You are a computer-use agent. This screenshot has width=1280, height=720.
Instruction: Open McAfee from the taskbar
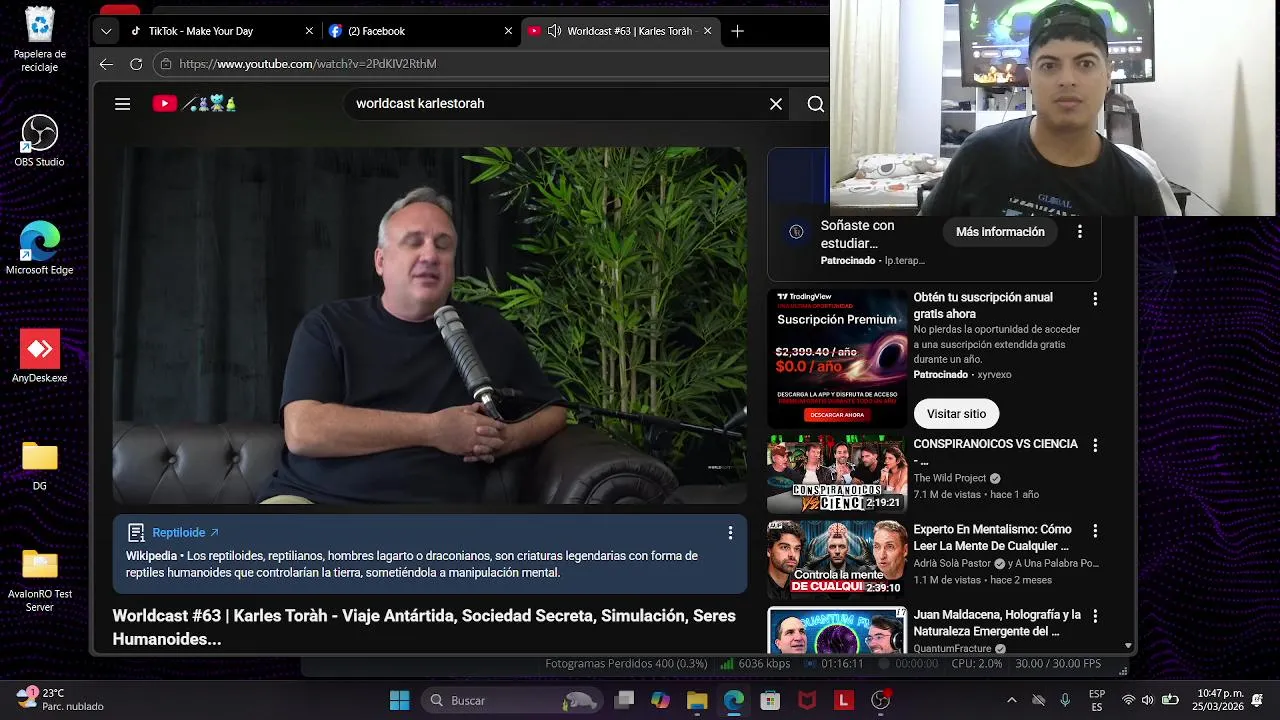[807, 700]
